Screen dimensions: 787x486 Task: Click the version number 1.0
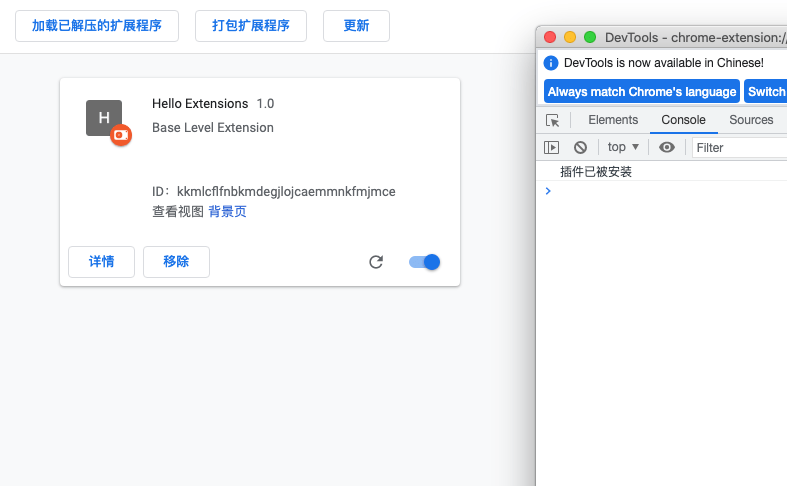point(266,103)
